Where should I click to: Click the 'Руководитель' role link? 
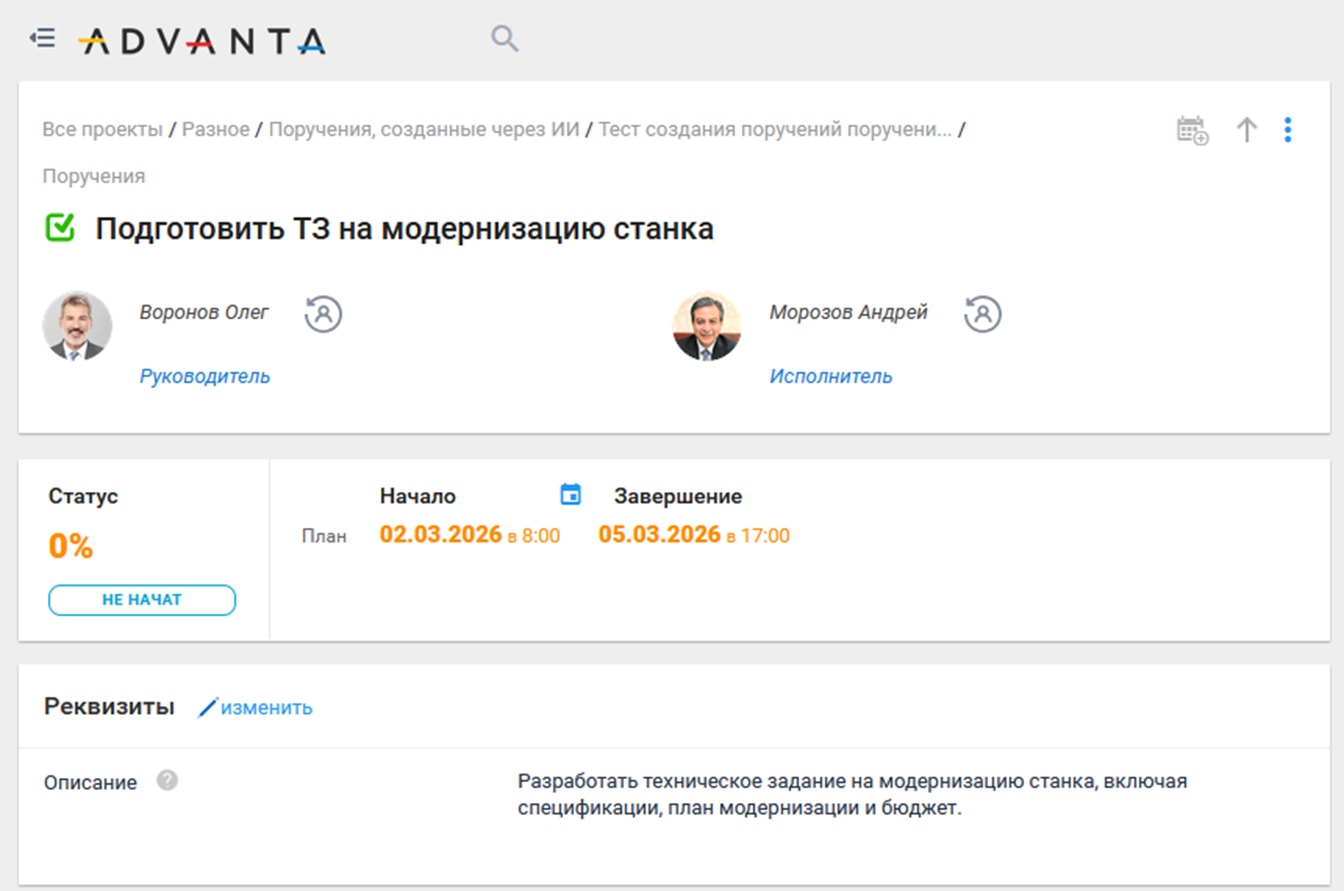205,376
